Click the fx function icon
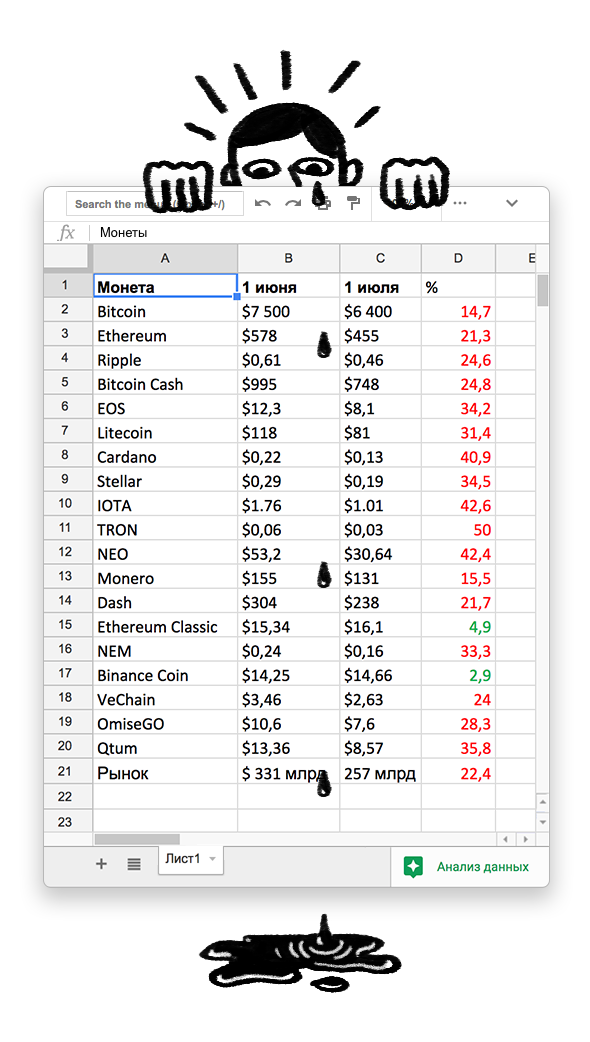Image resolution: width=590 pixels, height=1042 pixels. coord(66,233)
